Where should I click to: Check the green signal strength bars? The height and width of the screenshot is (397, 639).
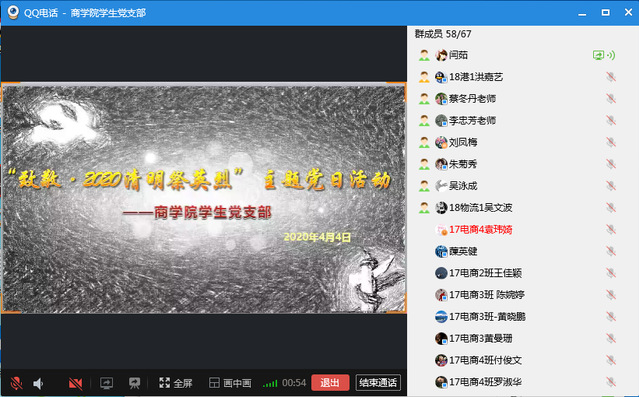pyautogui.click(x=270, y=383)
